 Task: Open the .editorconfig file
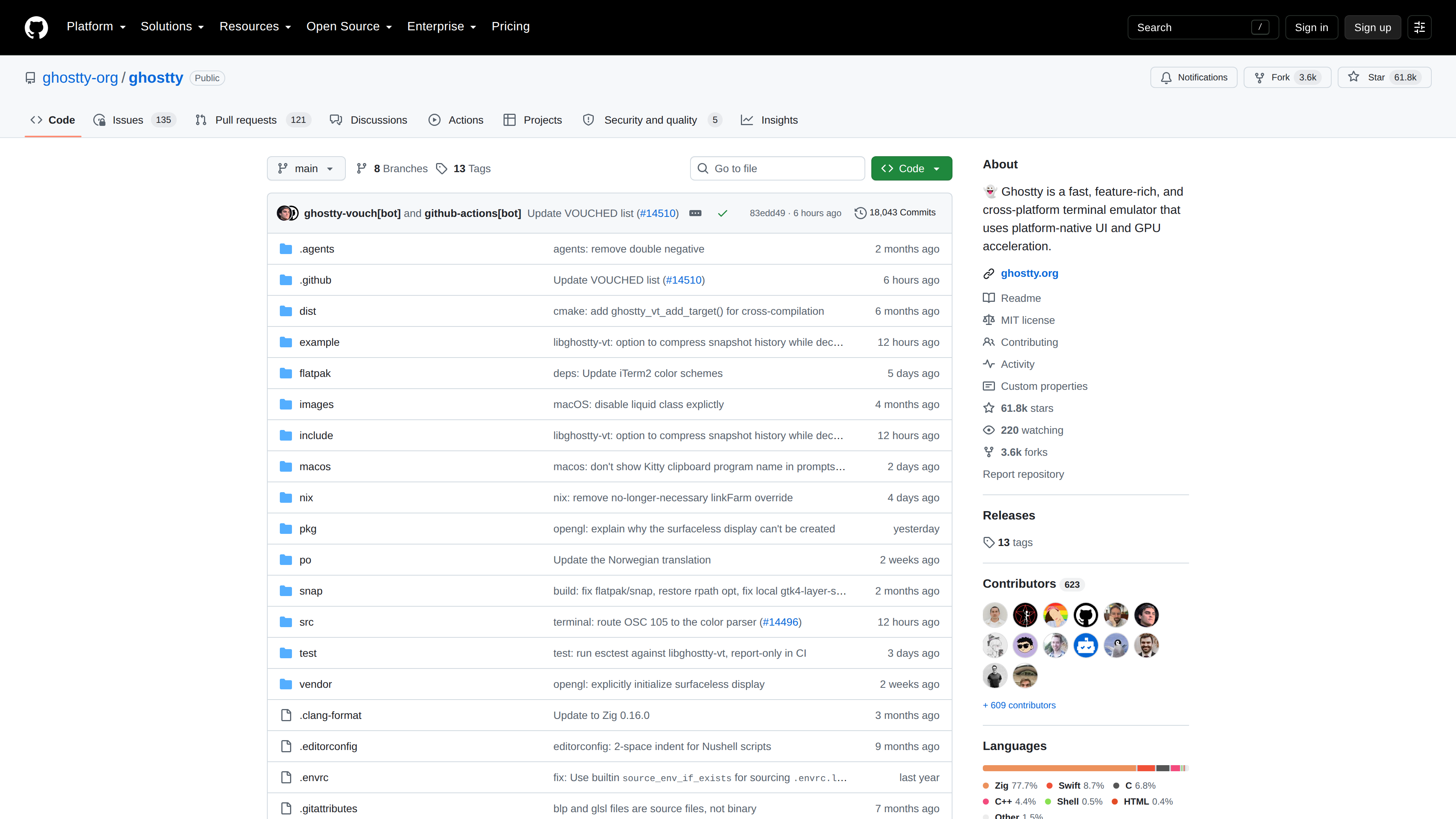pos(328,746)
